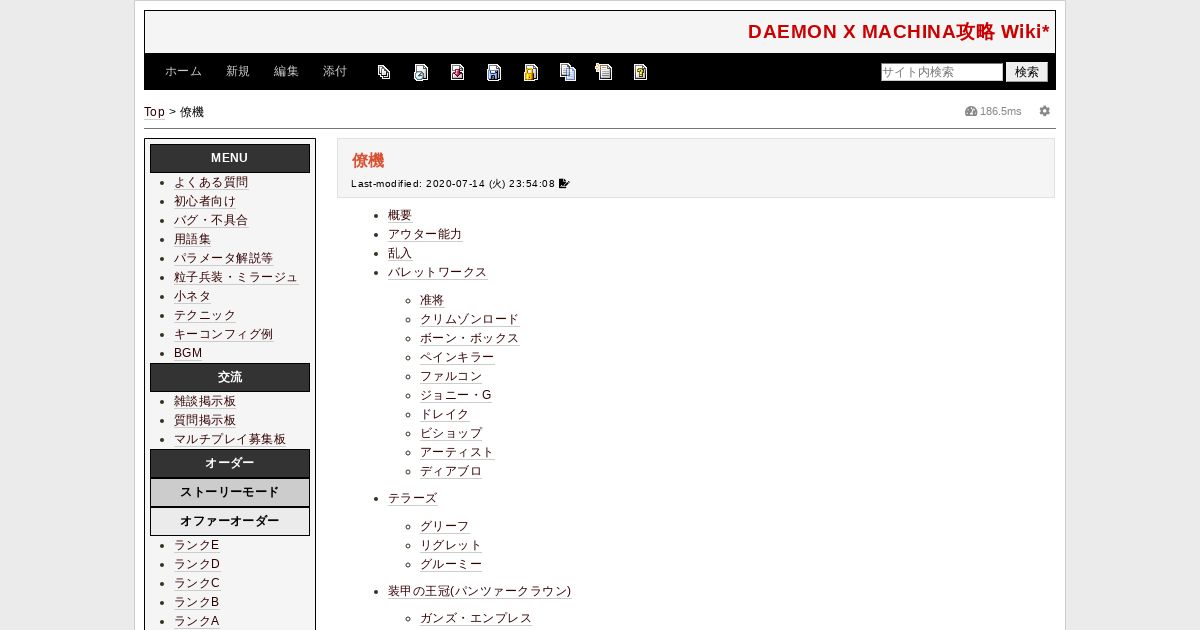Screen dimensions: 1200x630
Task: Open the 小ネタ sidebar link
Action: (192, 297)
